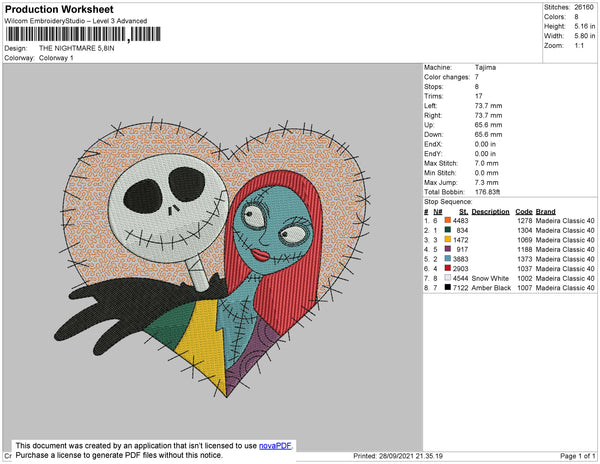
Task: Select the Snow White color swatch
Action: click(447, 278)
